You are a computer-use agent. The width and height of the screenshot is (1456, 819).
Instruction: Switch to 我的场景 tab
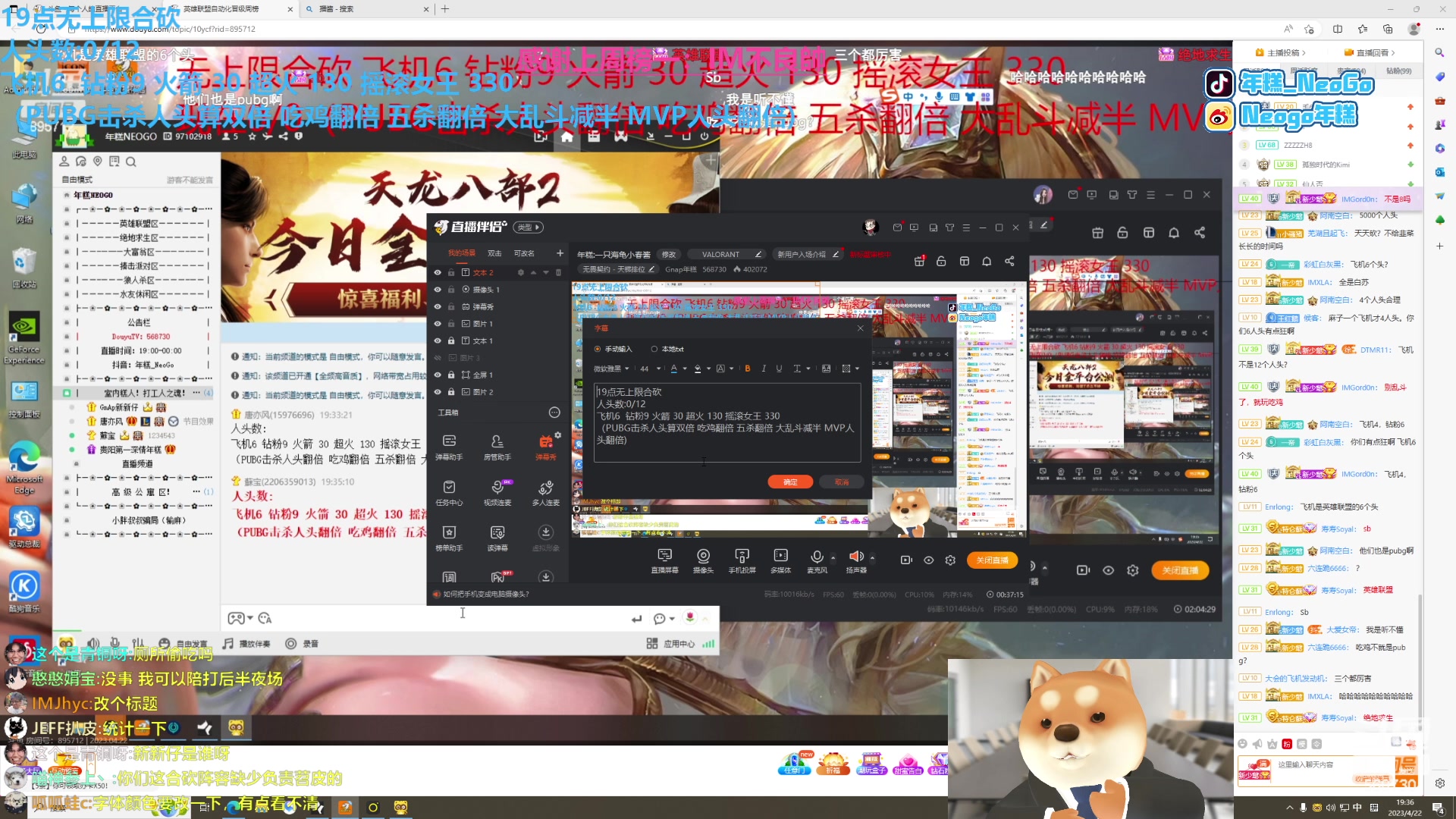(x=461, y=253)
